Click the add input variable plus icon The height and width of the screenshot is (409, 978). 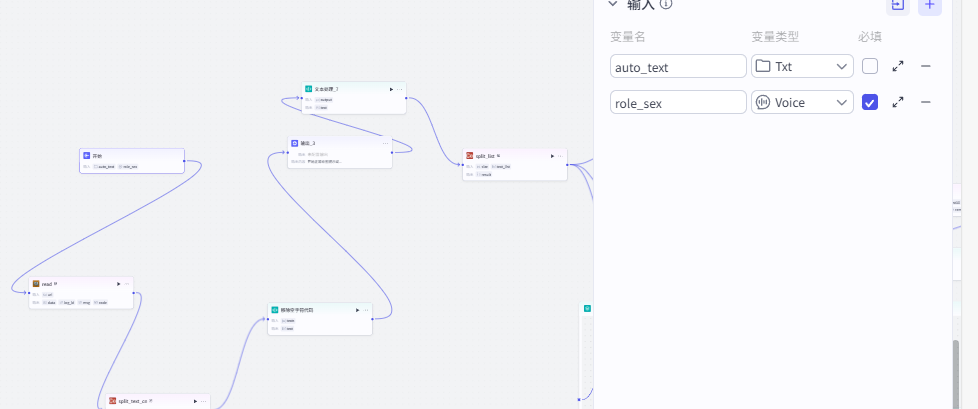pyautogui.click(x=929, y=5)
